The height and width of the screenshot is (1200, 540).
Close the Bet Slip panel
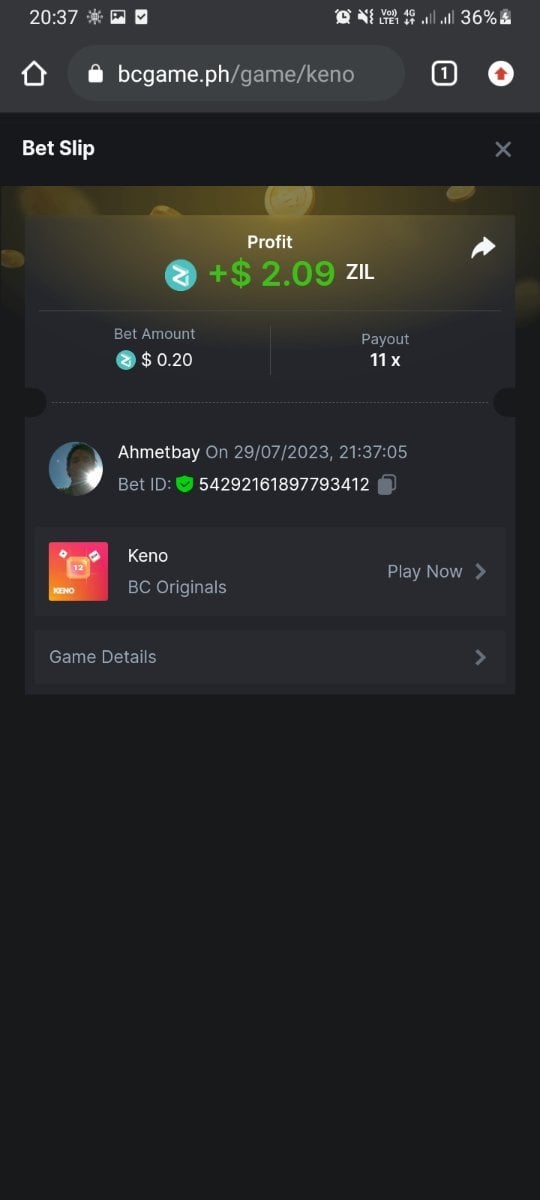[503, 149]
